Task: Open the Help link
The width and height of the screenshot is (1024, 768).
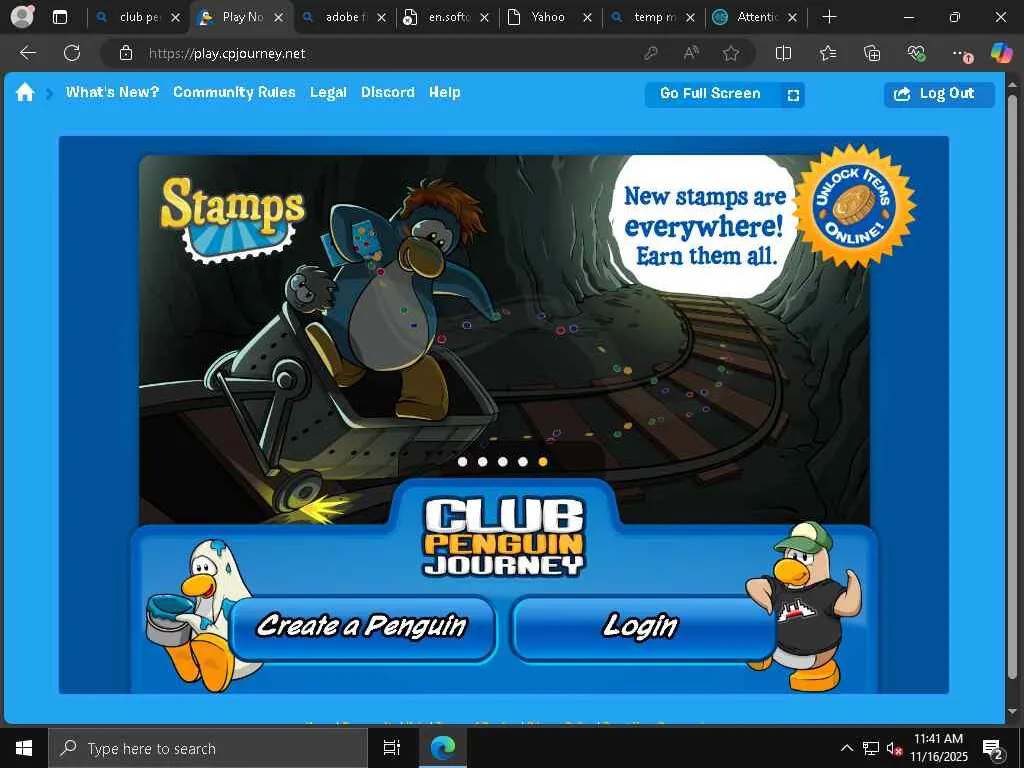Action: (x=445, y=92)
